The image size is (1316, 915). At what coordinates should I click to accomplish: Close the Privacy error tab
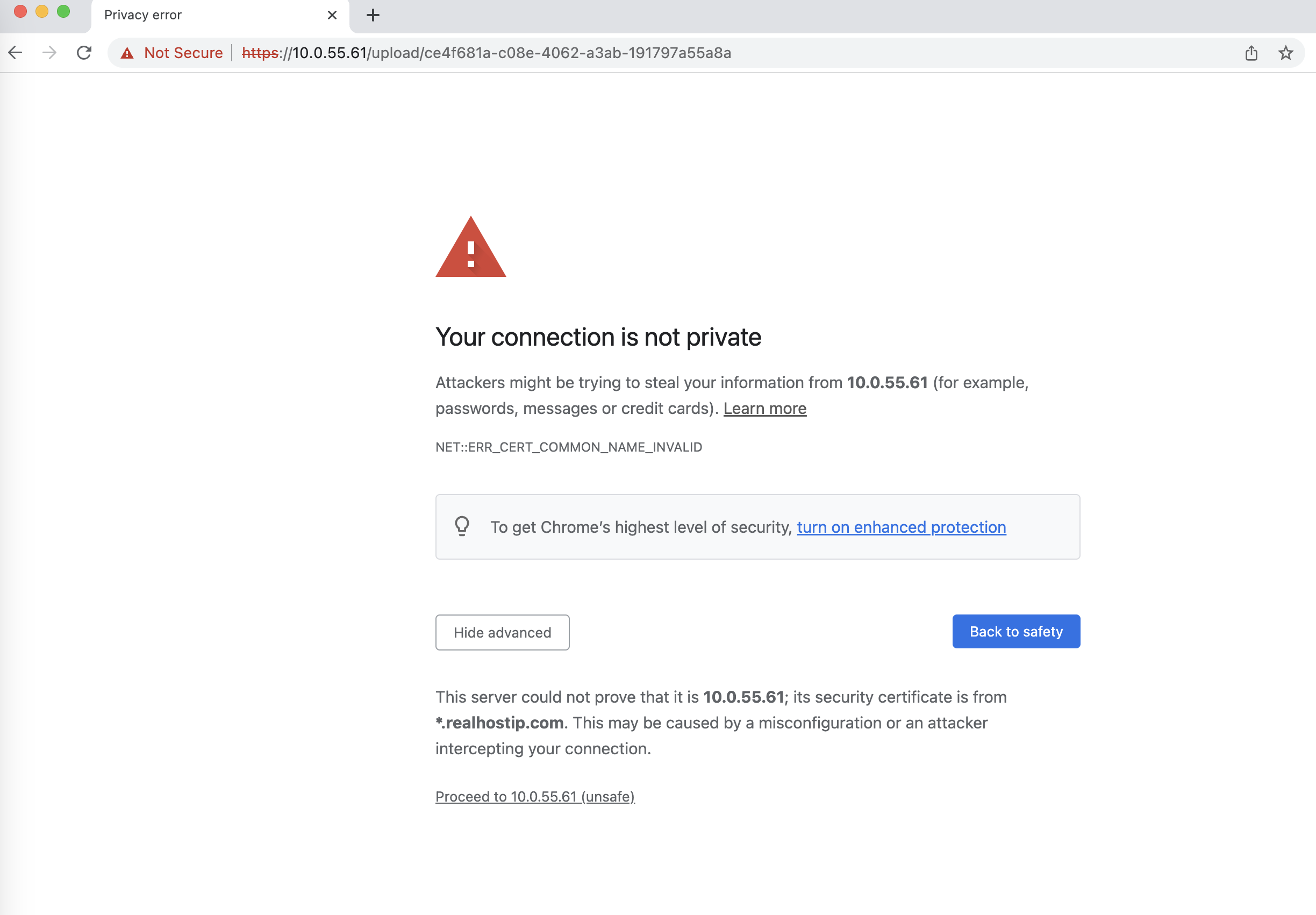(332, 15)
